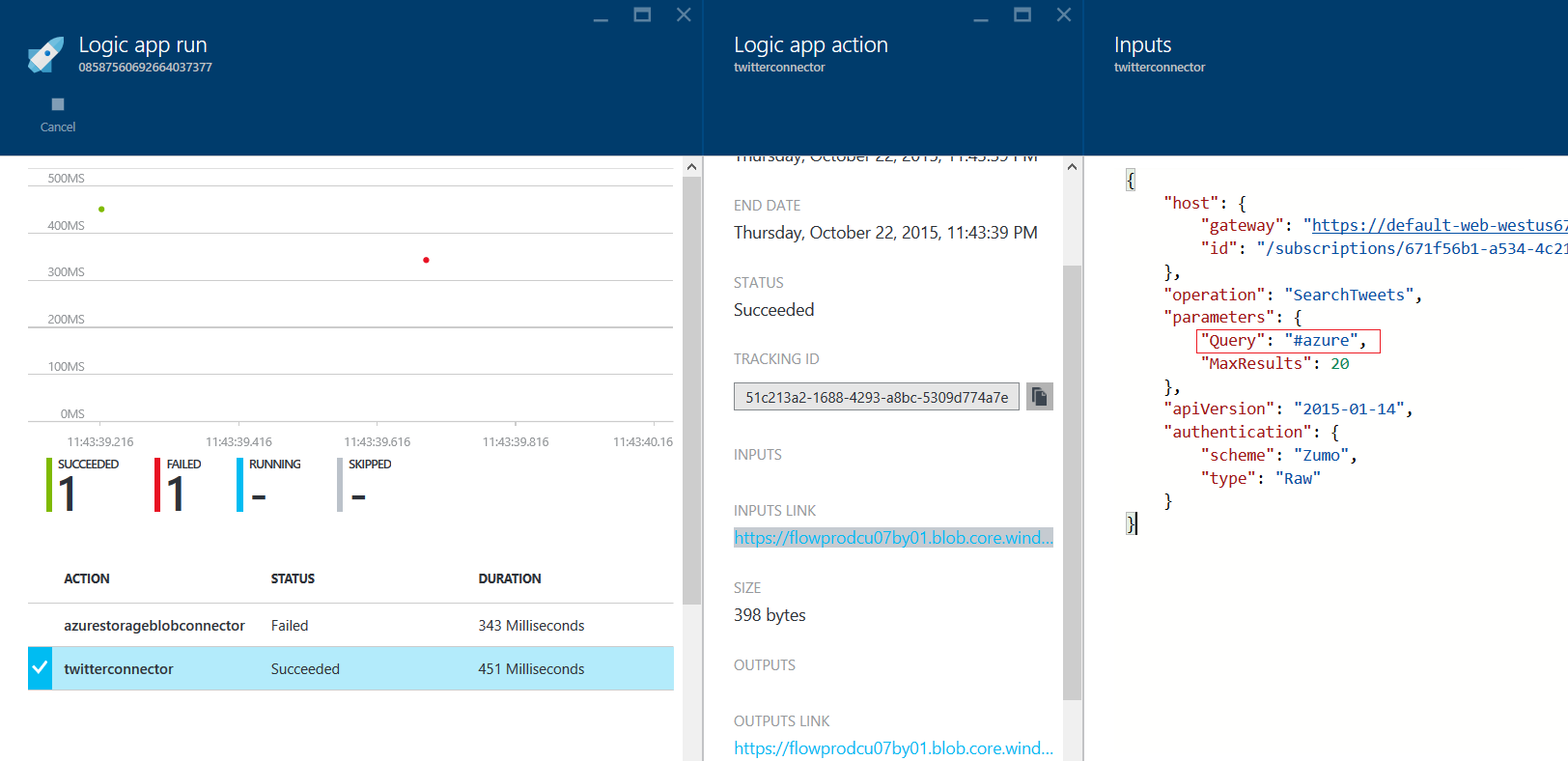
Task: Select the azurestorageblobconnector action row
Action: (x=350, y=626)
